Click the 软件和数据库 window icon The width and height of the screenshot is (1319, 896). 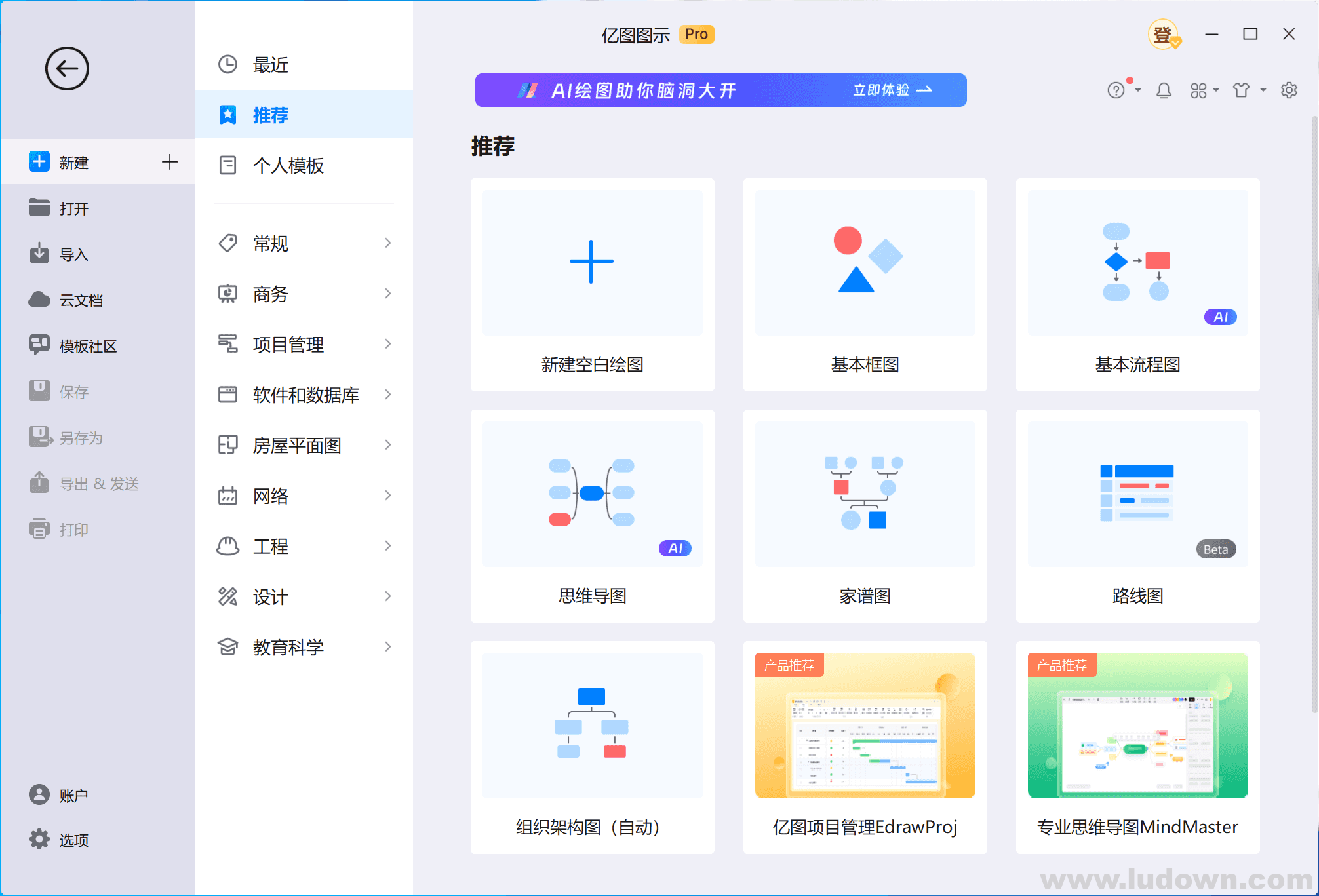point(227,395)
